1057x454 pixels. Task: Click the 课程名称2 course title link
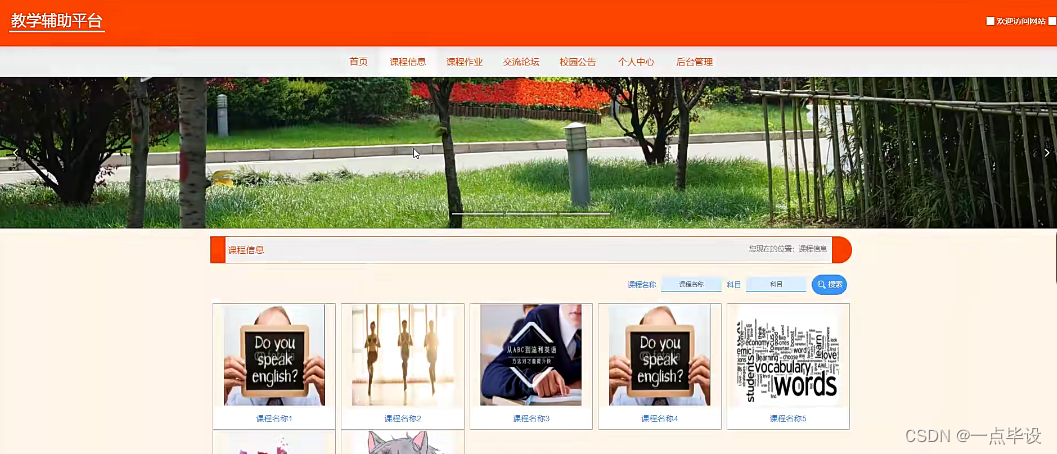pyautogui.click(x=402, y=419)
